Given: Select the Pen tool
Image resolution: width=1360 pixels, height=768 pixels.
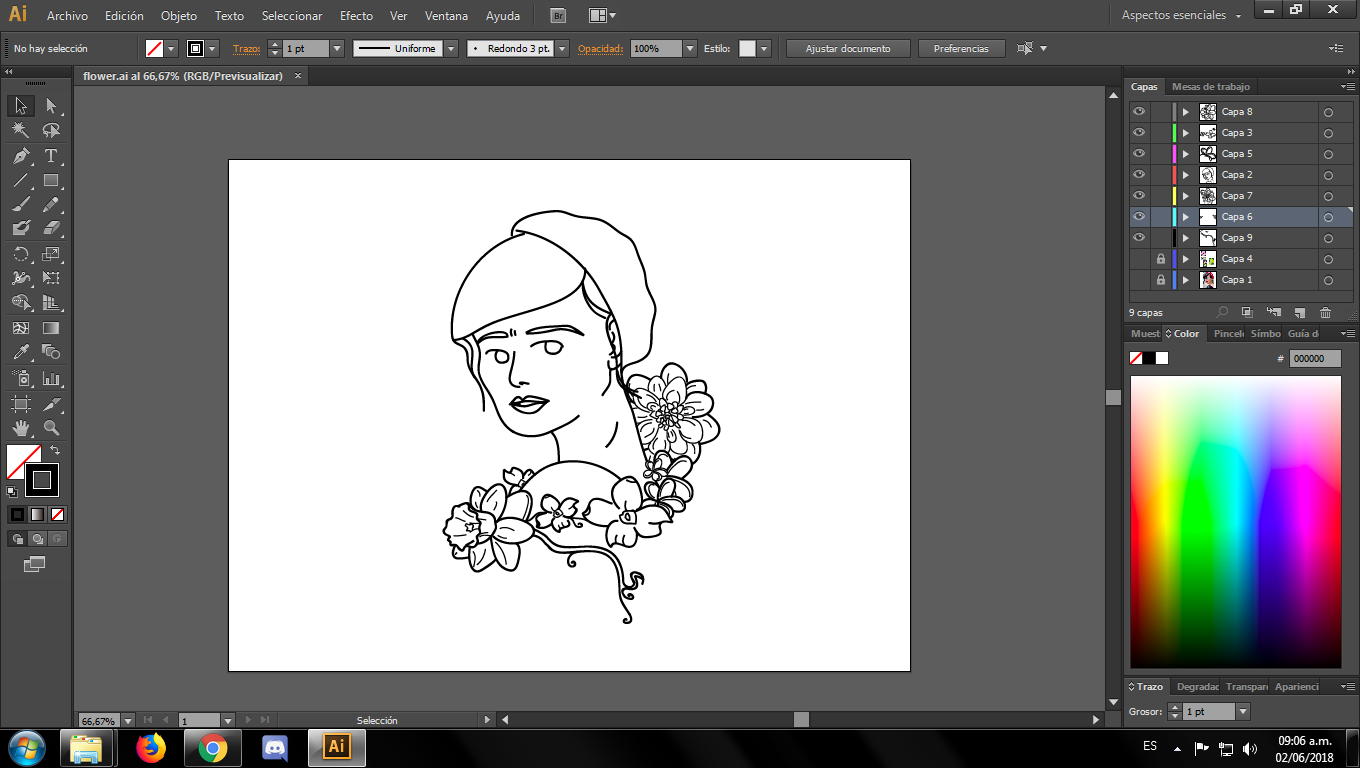Looking at the screenshot, I should (x=20, y=156).
